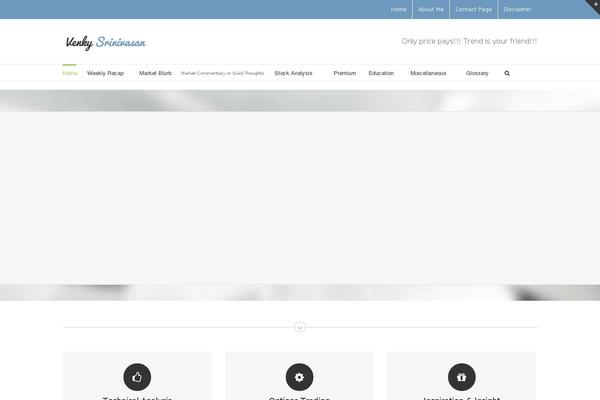Click the tagline 'Only price pays!!! Trend is your friend!!!'
The width and height of the screenshot is (600, 400).
pos(469,41)
